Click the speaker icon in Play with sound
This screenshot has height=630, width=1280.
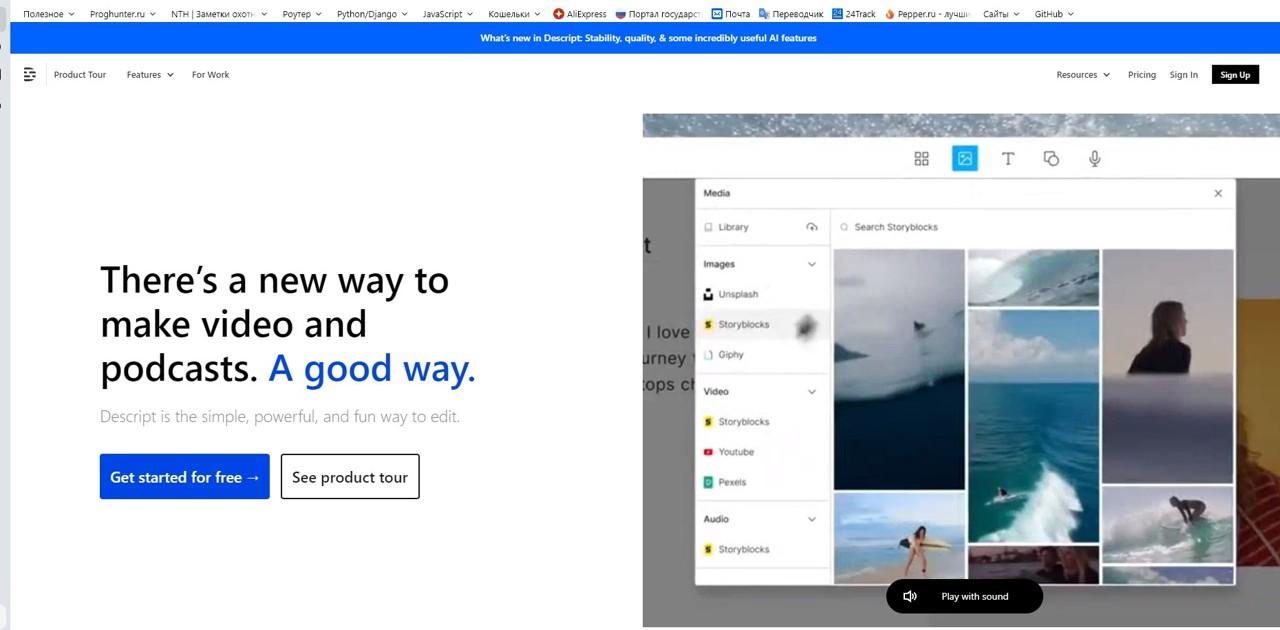coord(910,597)
